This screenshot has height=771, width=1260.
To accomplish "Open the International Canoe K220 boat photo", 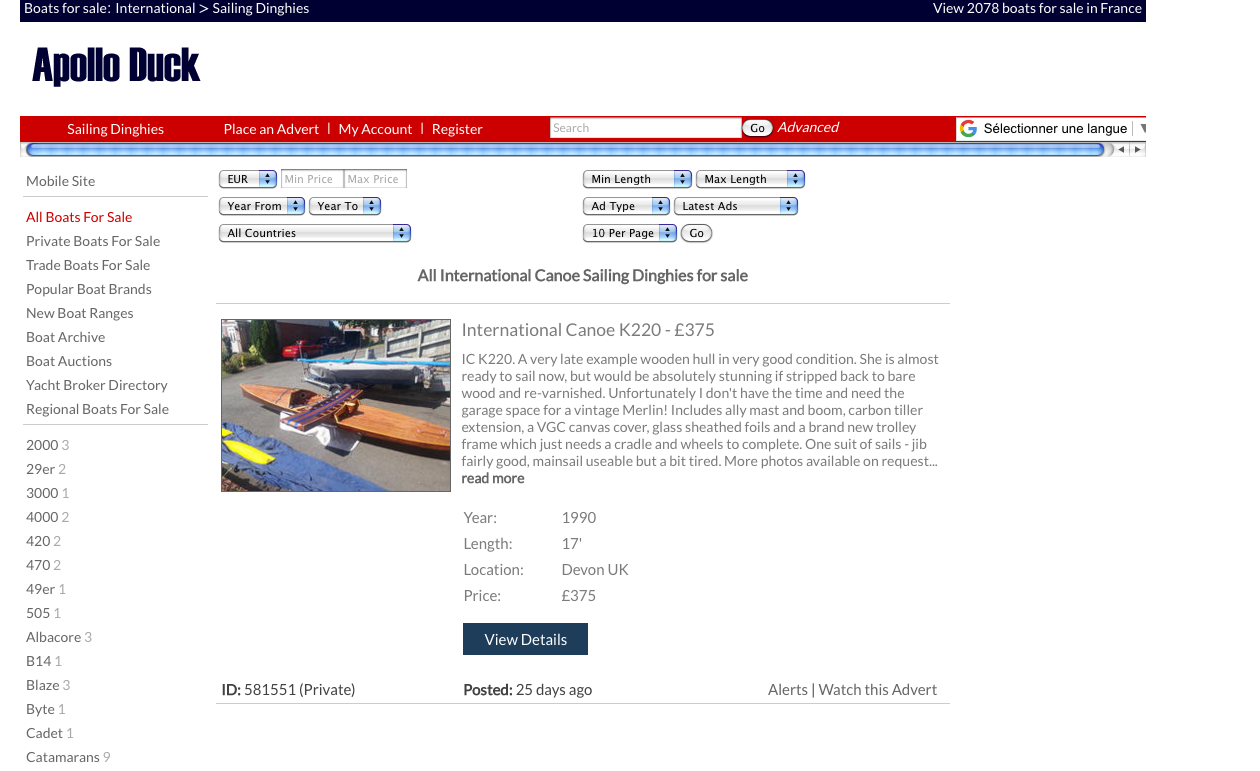I will click(336, 405).
